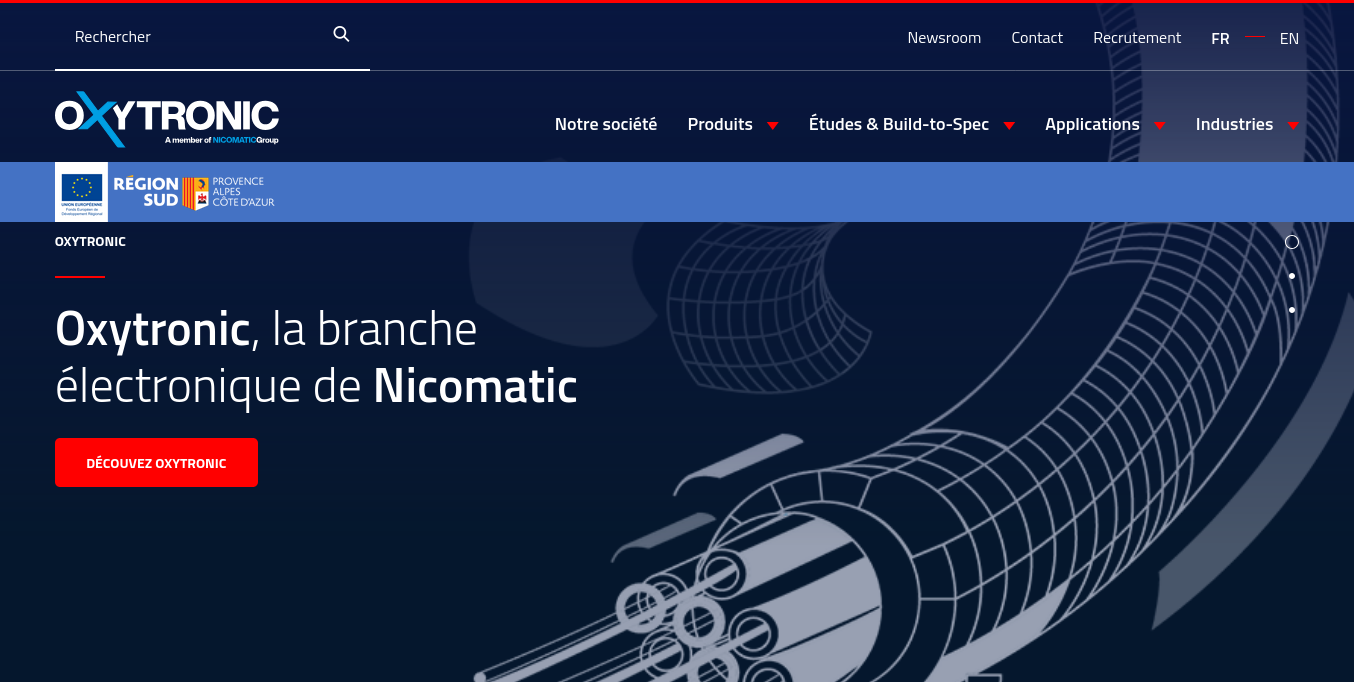Select the FR language option
Image resolution: width=1366 pixels, height=682 pixels.
[1220, 39]
